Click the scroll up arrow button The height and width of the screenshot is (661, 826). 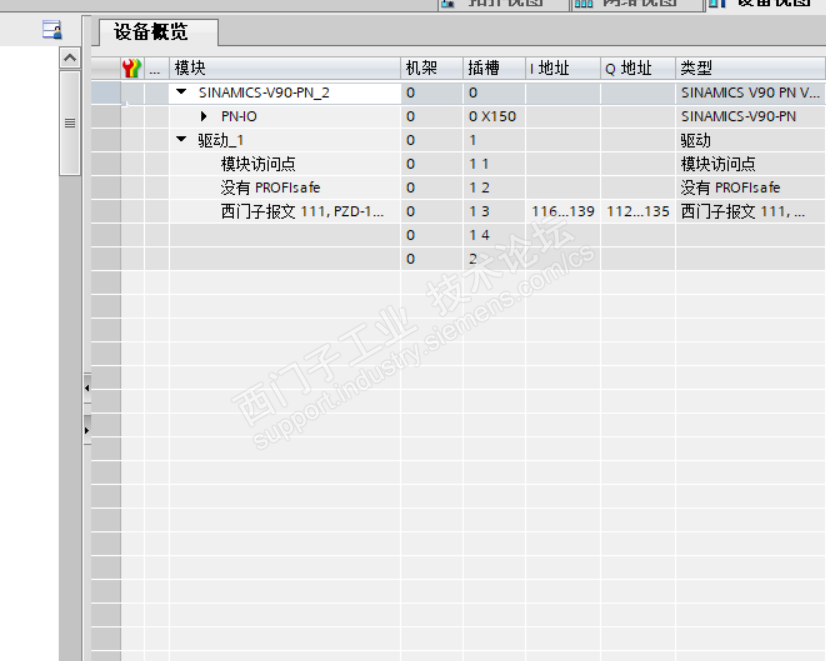tap(70, 58)
